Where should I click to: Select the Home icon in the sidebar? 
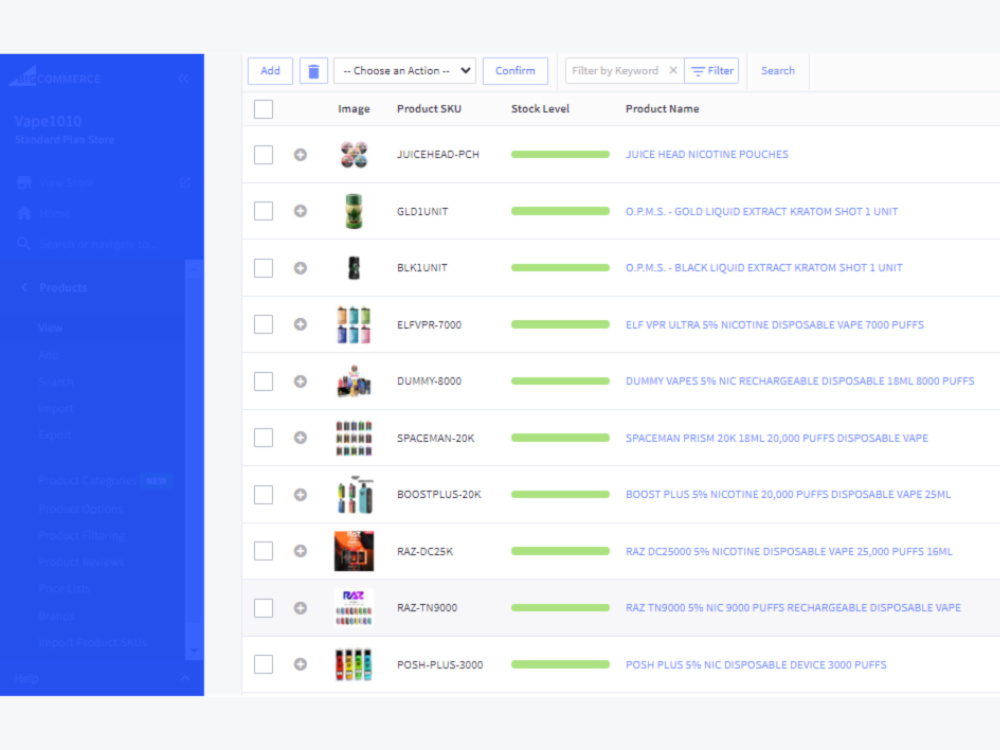pyautogui.click(x=25, y=213)
